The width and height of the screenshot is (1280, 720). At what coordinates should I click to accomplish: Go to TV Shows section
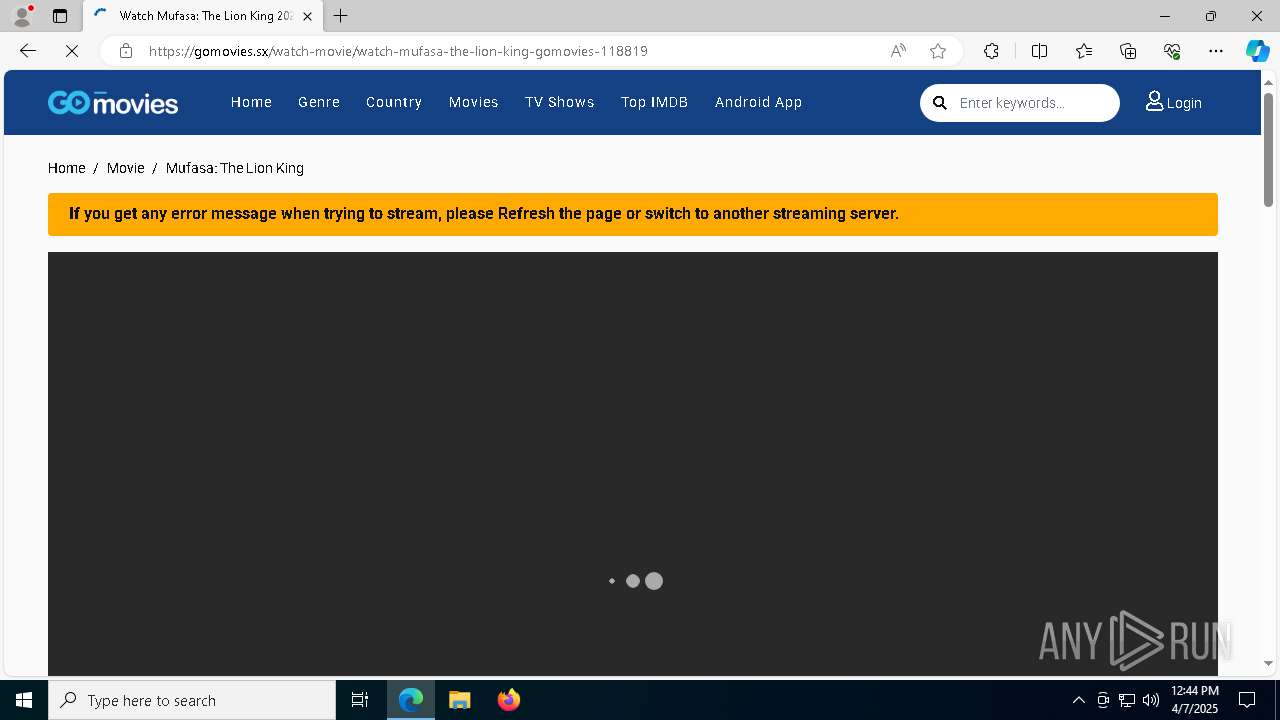560,102
